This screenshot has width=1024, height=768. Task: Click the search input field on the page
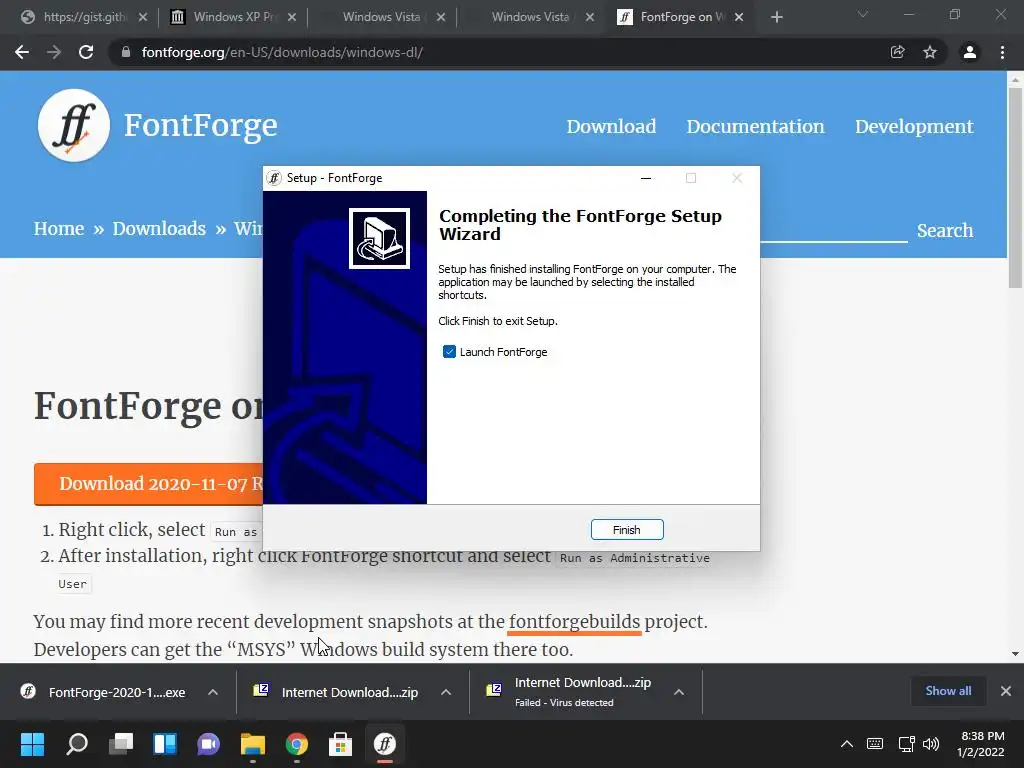(x=834, y=230)
